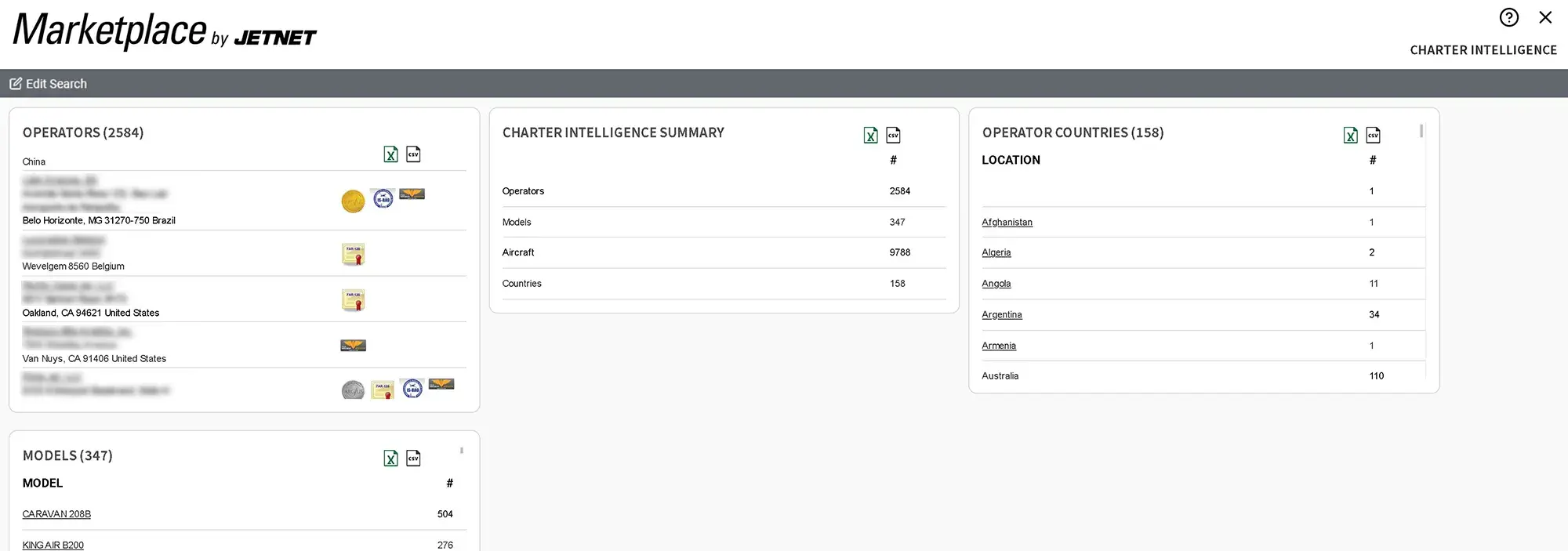Open the help question mark icon
Viewport: 1568px width, 551px height.
(1508, 17)
